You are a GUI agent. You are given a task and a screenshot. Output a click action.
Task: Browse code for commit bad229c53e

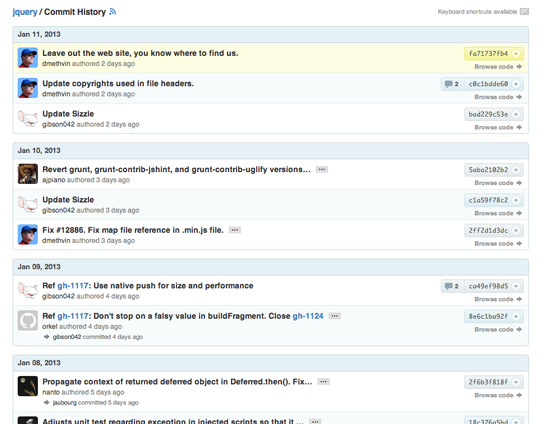[498, 127]
